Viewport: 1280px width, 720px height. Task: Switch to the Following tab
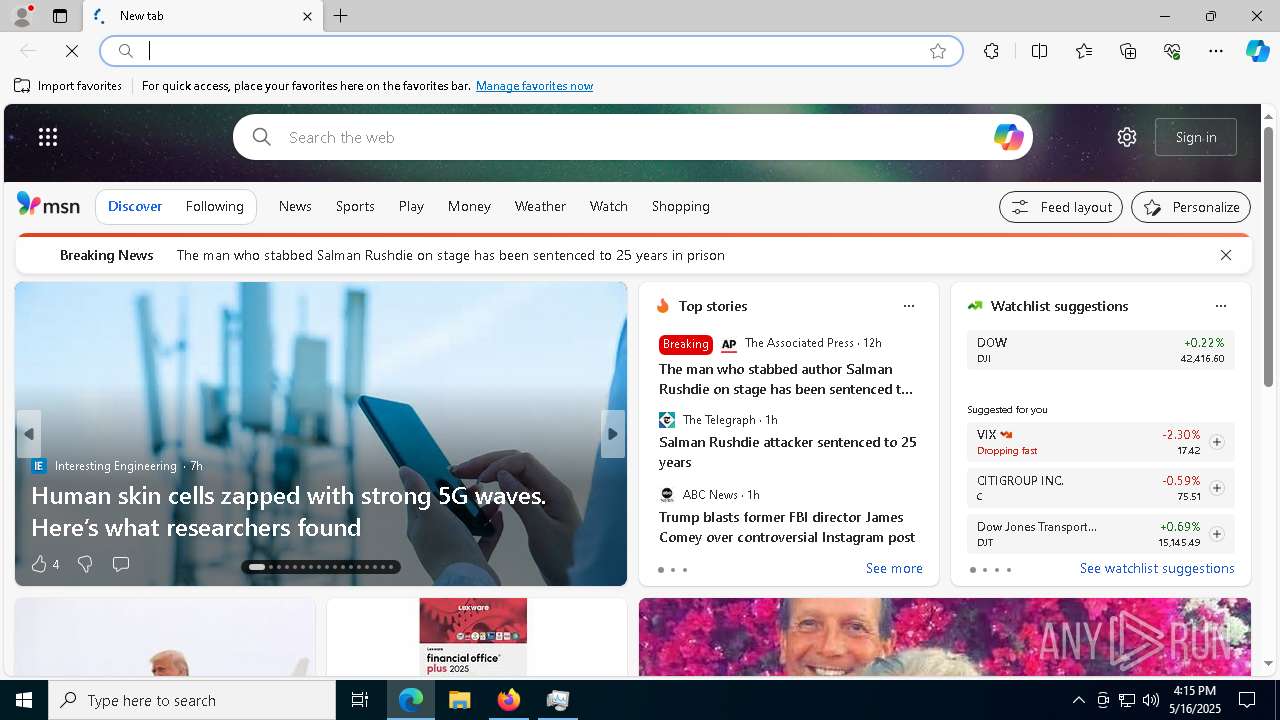(x=214, y=206)
